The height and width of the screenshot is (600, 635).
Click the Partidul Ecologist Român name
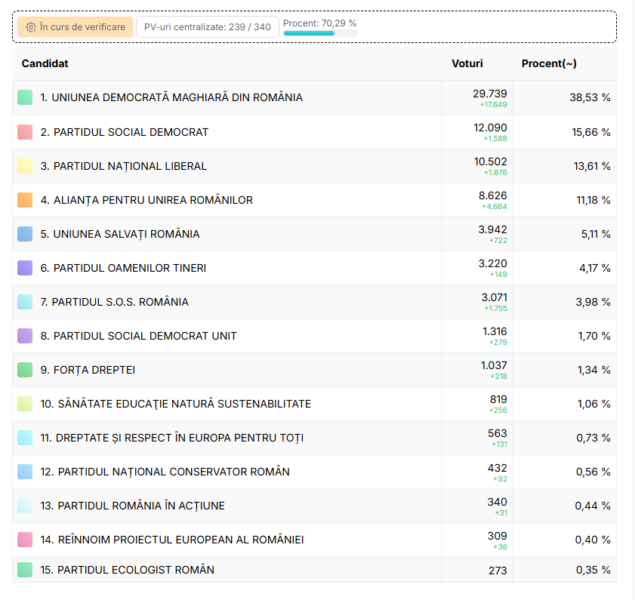click(x=127, y=570)
